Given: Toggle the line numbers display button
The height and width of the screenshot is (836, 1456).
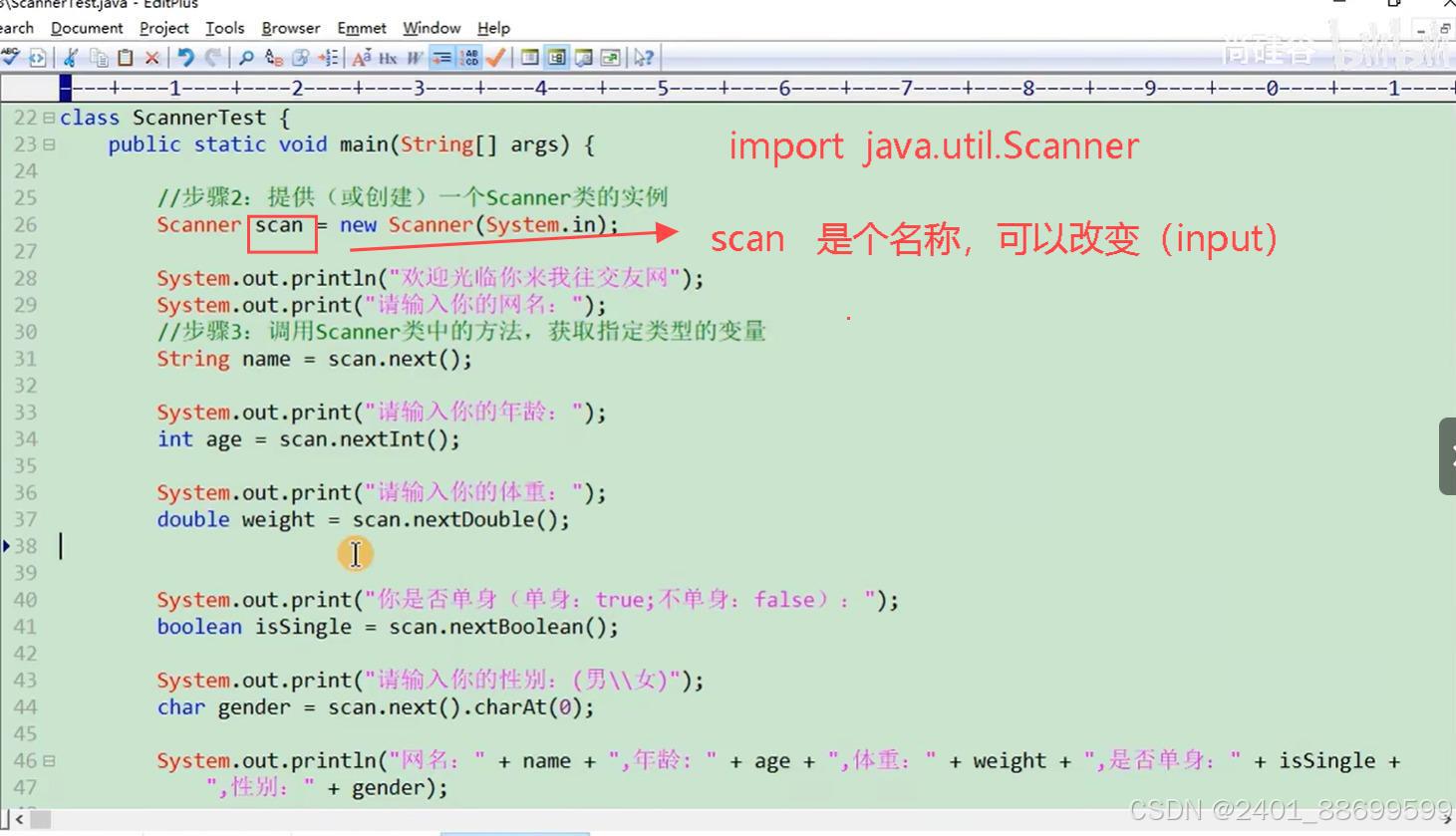Looking at the screenshot, I should tap(468, 58).
